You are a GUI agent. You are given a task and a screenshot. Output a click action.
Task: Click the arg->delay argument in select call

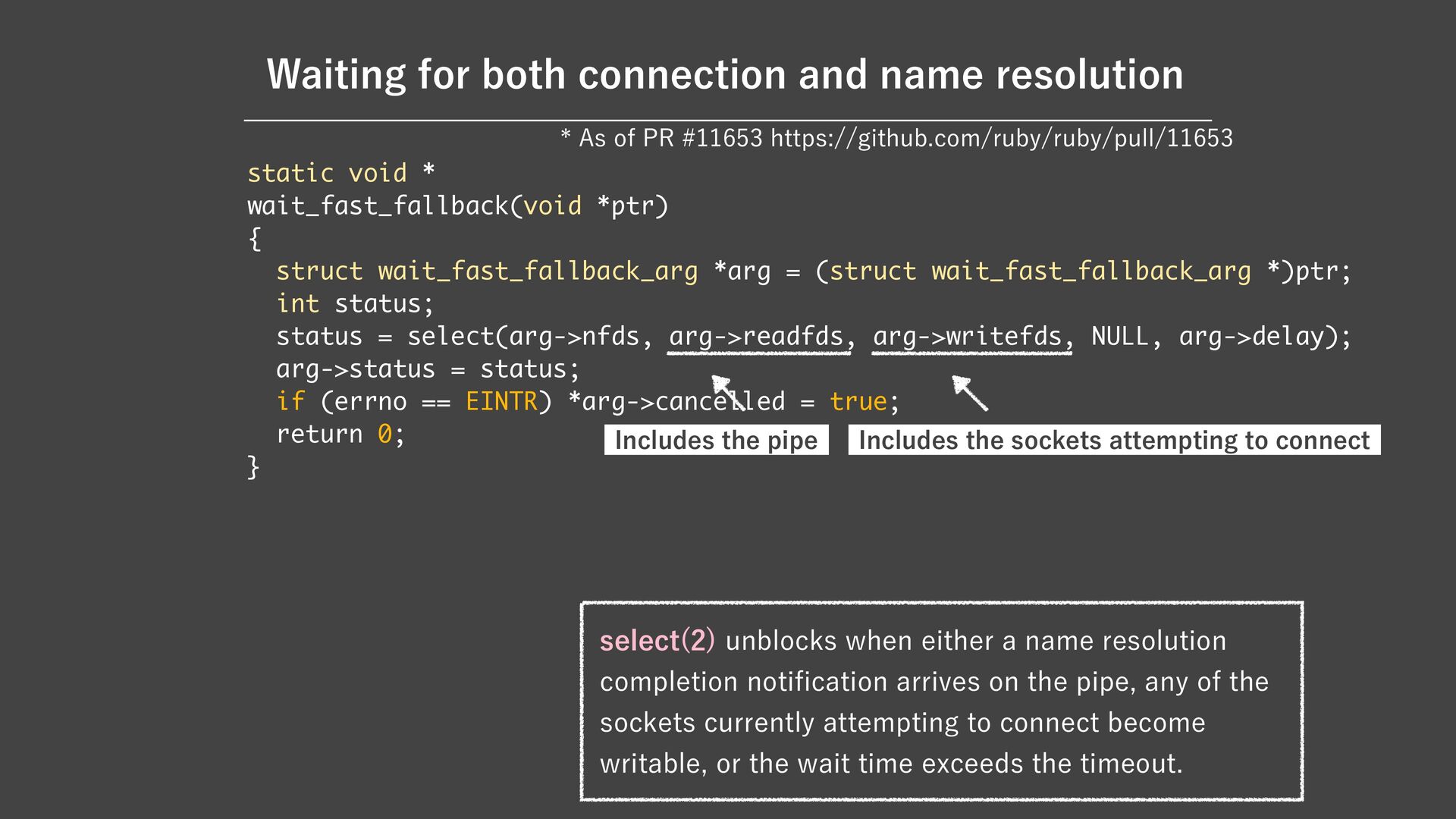coord(1251,336)
